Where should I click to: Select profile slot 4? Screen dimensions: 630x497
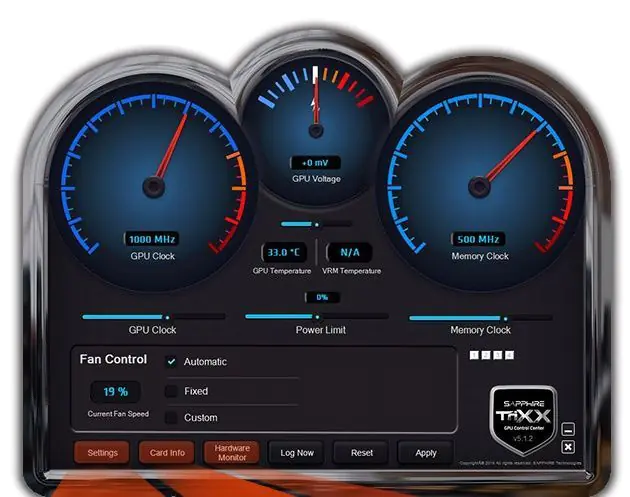(x=509, y=355)
